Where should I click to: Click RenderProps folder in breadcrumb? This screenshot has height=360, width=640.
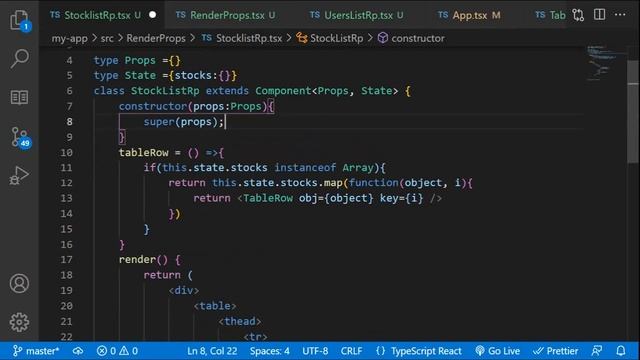pos(156,38)
